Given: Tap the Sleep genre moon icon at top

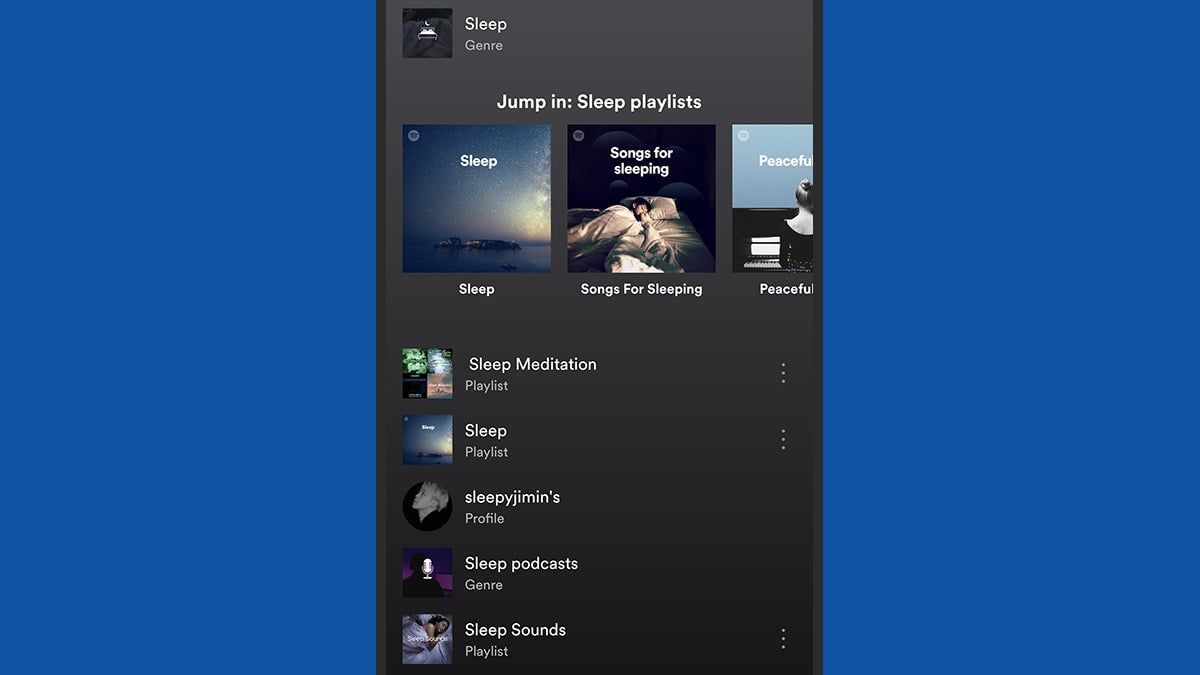Looking at the screenshot, I should tap(427, 33).
